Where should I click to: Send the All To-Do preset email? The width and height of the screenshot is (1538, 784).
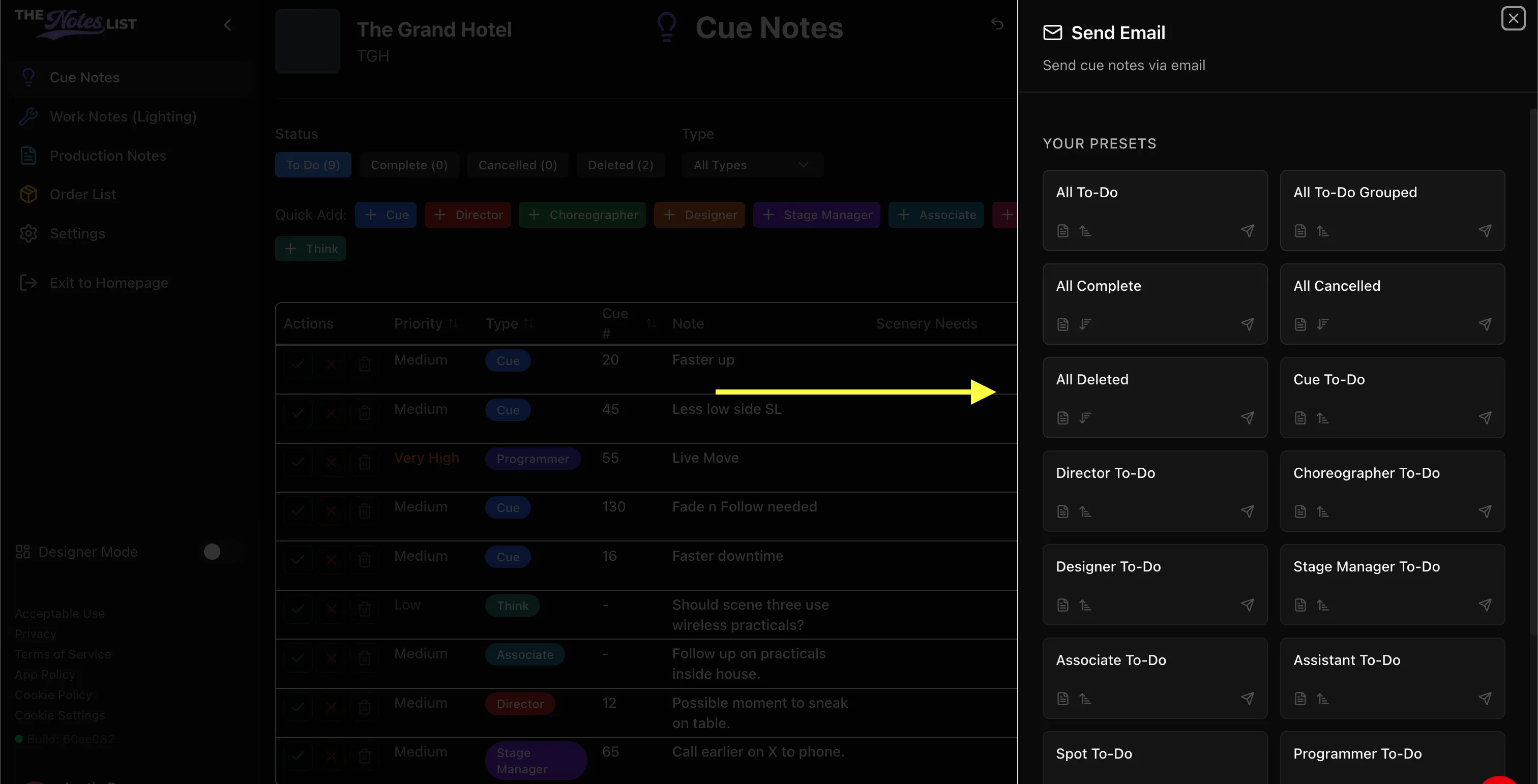(x=1247, y=231)
